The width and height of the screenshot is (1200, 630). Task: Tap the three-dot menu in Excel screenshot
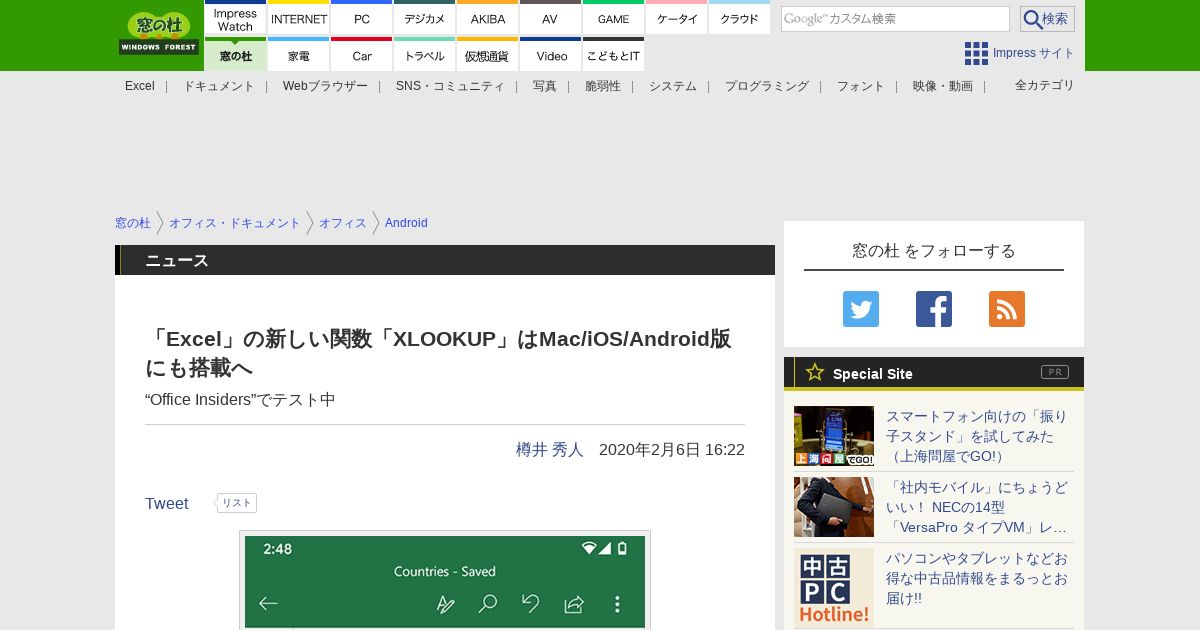tap(617, 604)
